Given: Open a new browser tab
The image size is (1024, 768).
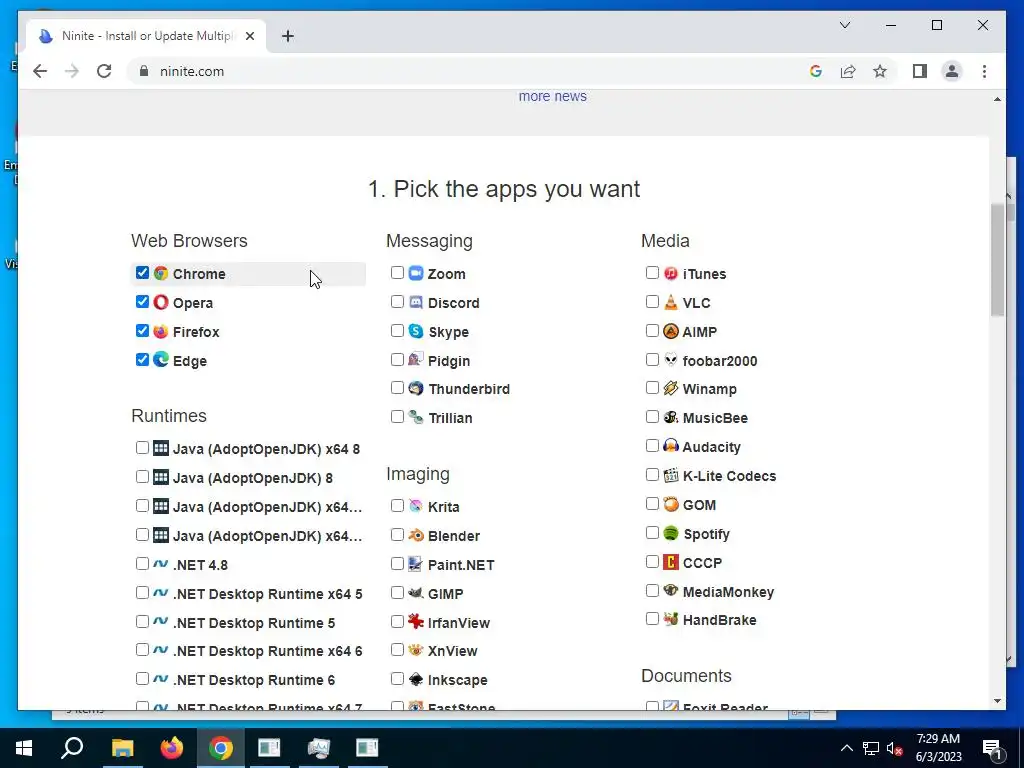Looking at the screenshot, I should tap(287, 36).
